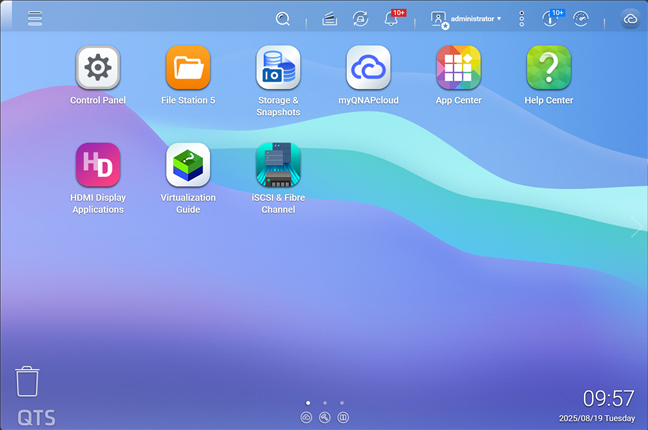The image size is (648, 430).
Task: Go to next desktop page arrow
Action: click(636, 229)
